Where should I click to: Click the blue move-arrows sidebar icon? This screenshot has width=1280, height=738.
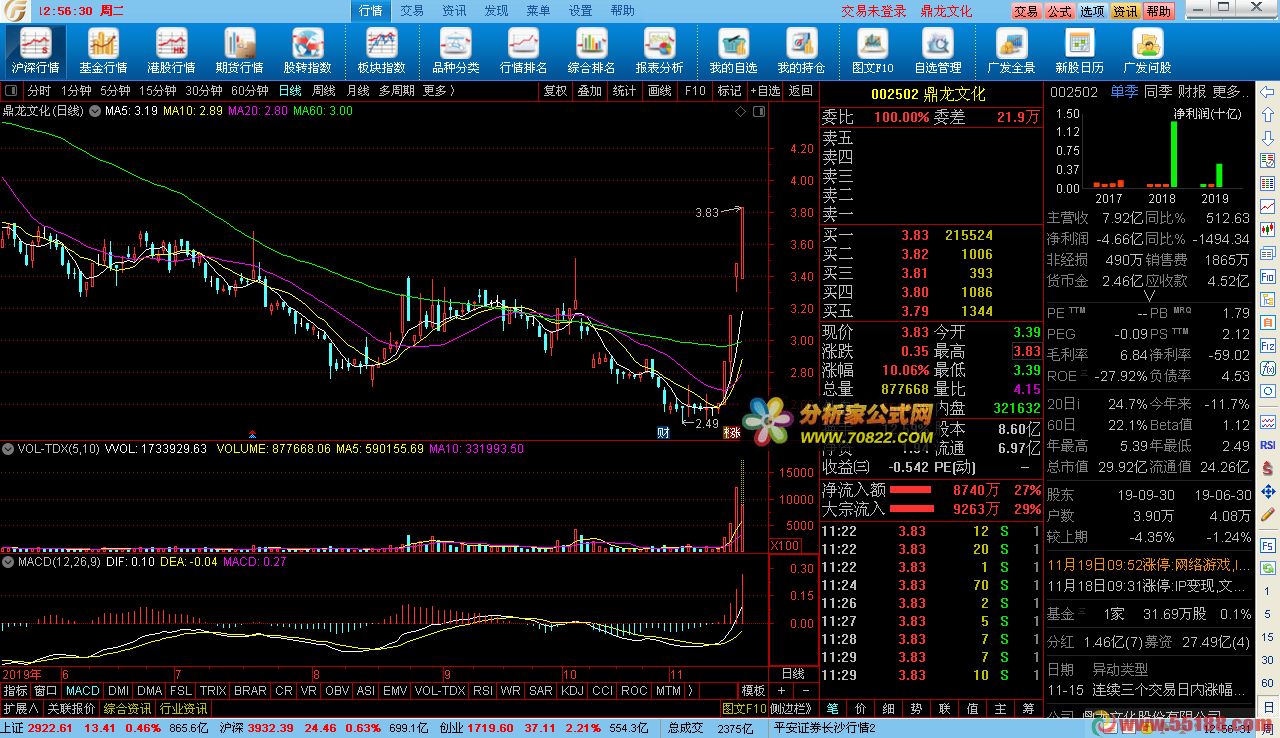click(x=1267, y=490)
